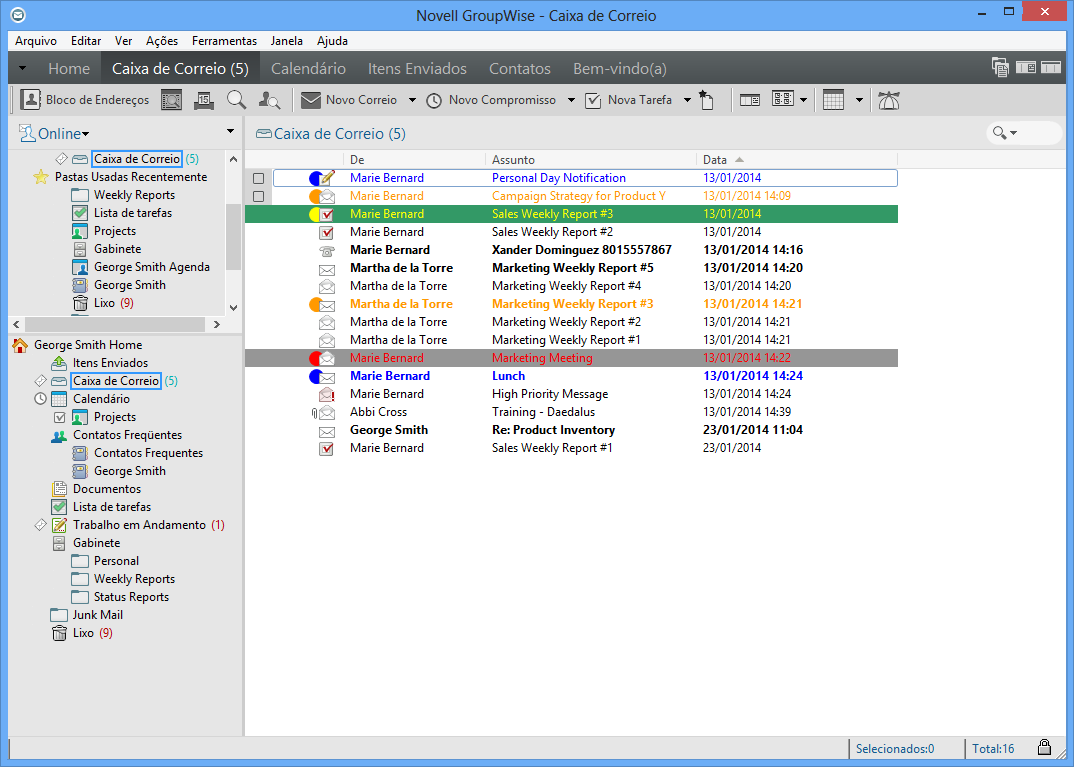
Task: Click the find contact person-search icon
Action: click(269, 101)
